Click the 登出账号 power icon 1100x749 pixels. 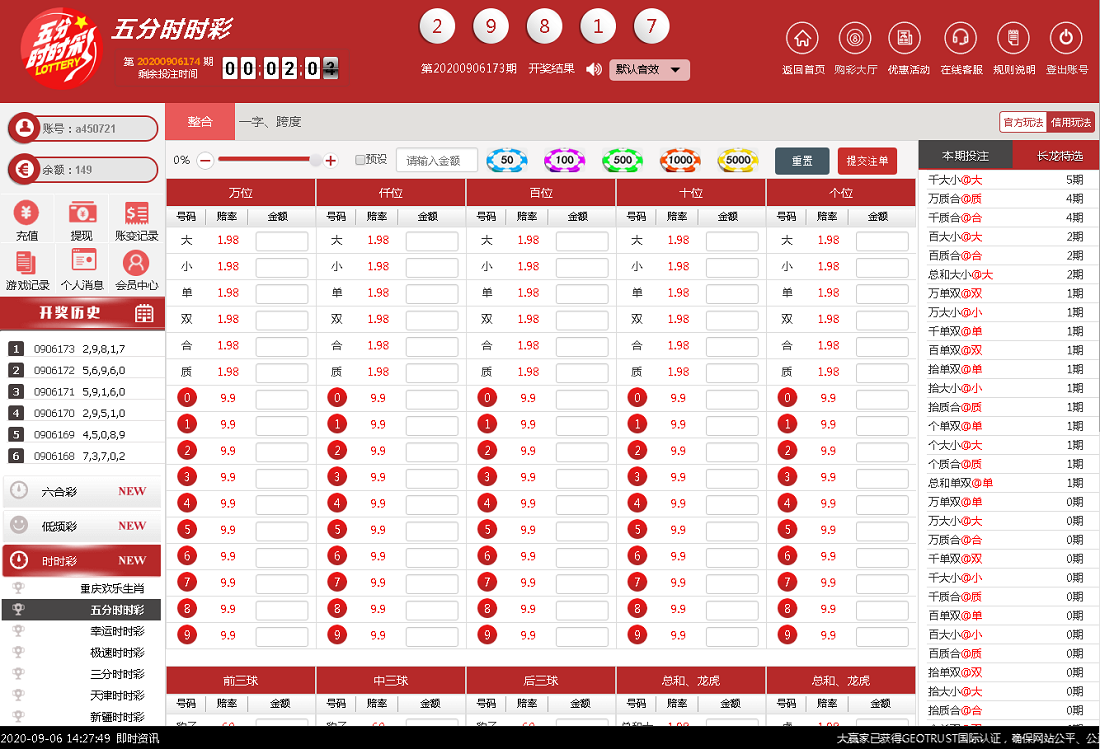[1066, 39]
